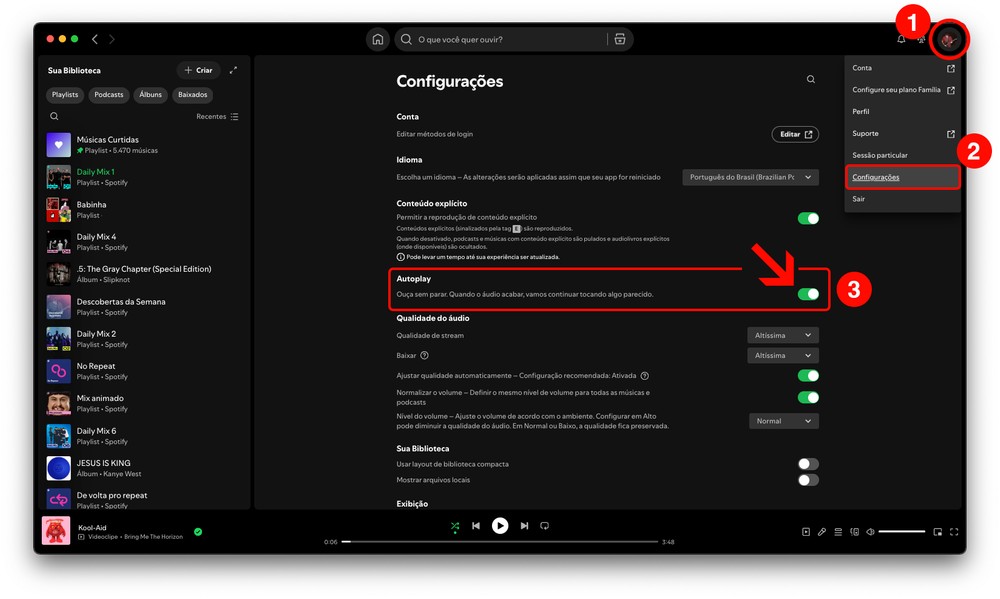Open the lyrics microphone icon
Image resolution: width=1000 pixels, height=599 pixels.
[822, 532]
